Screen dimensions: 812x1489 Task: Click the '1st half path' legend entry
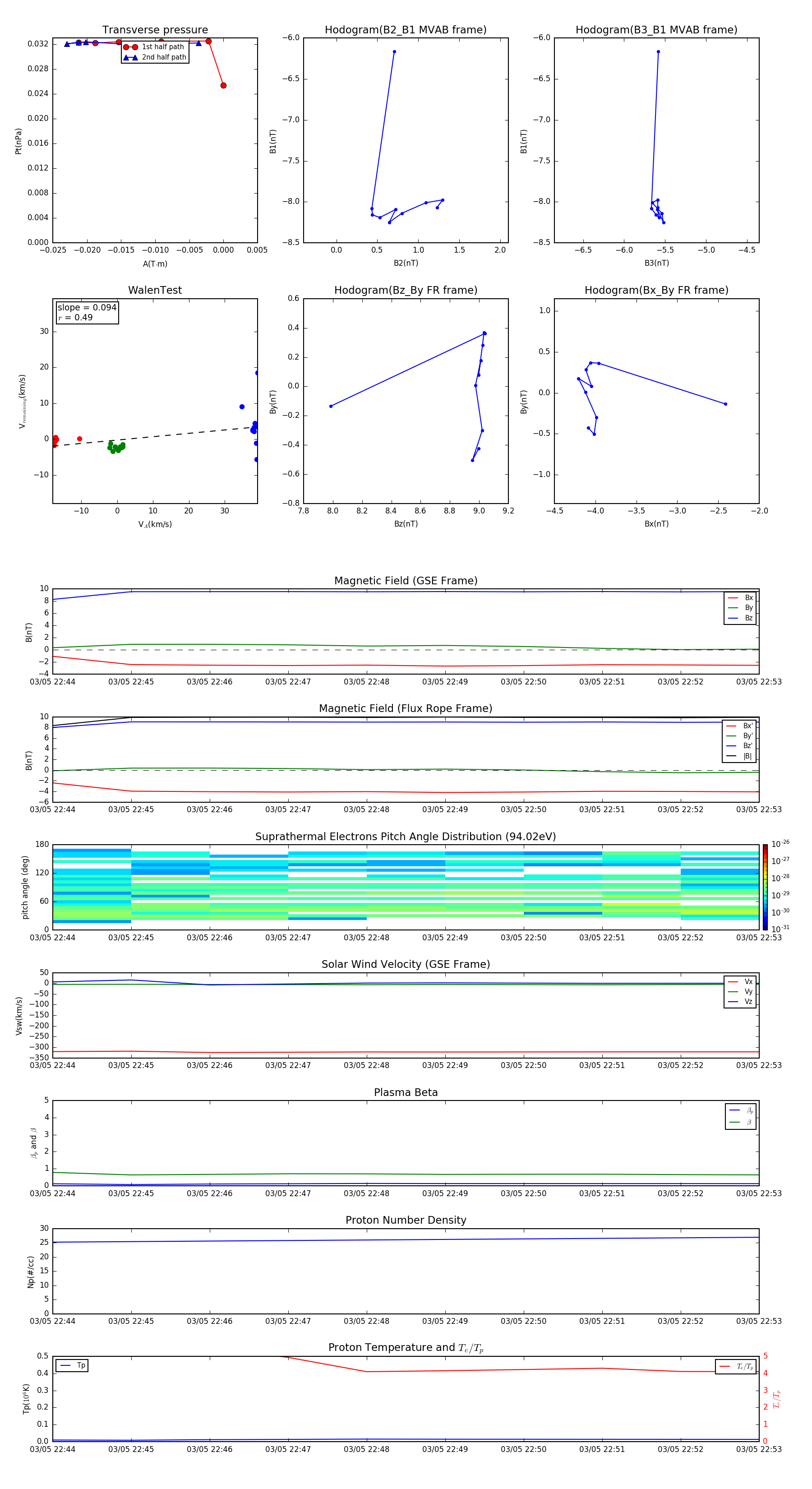(154, 47)
